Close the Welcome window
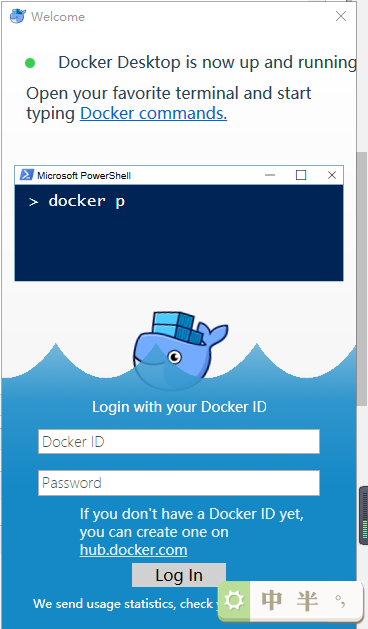 (341, 16)
